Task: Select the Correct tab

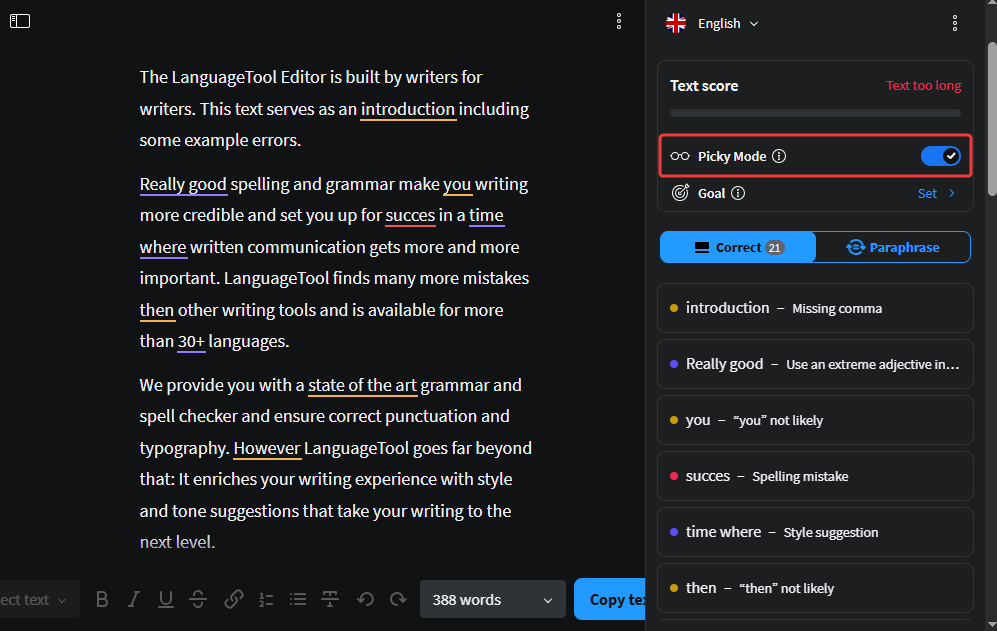Action: 738,247
